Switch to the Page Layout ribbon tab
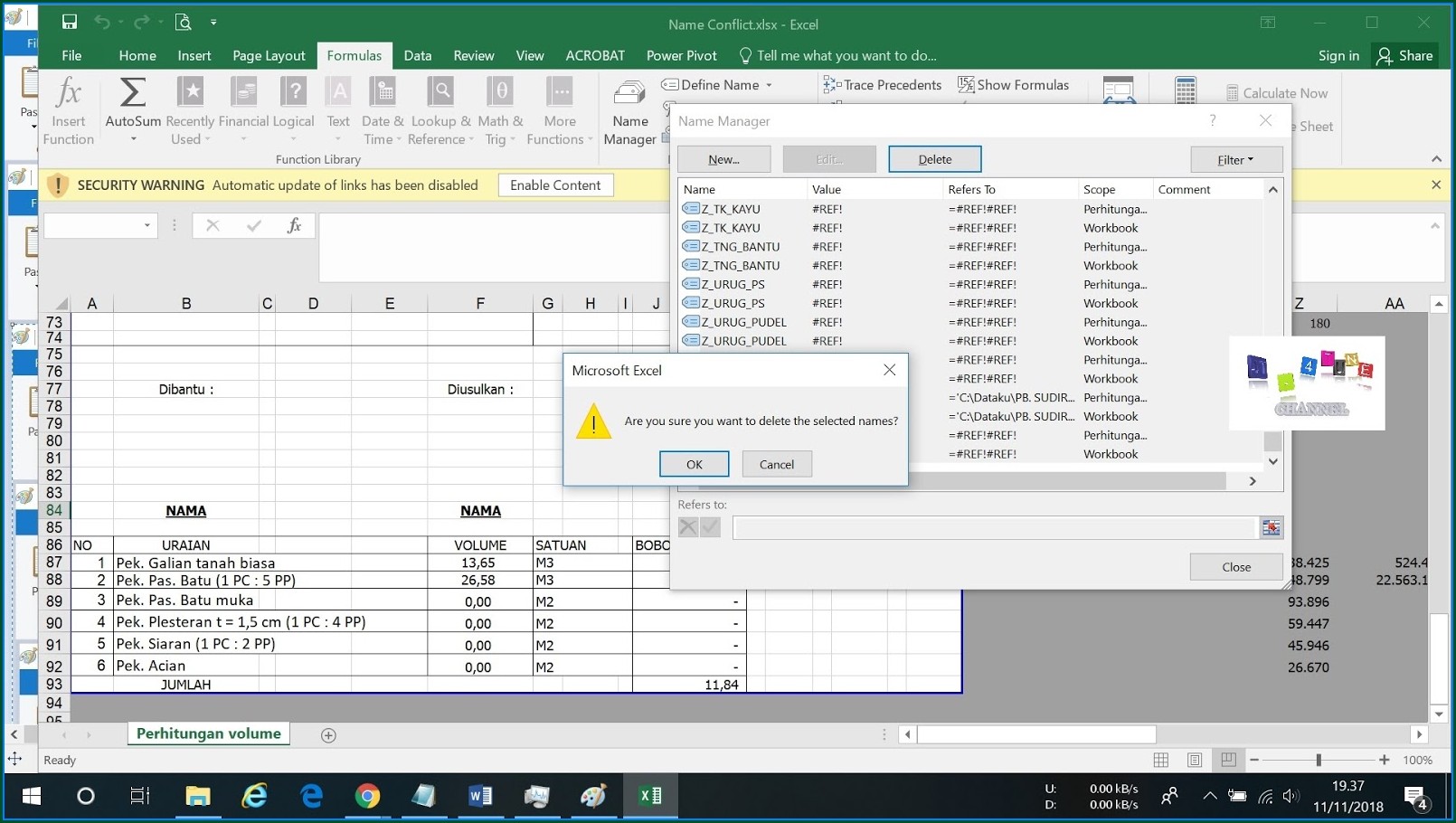Viewport: 1456px width, 823px height. 269,55
